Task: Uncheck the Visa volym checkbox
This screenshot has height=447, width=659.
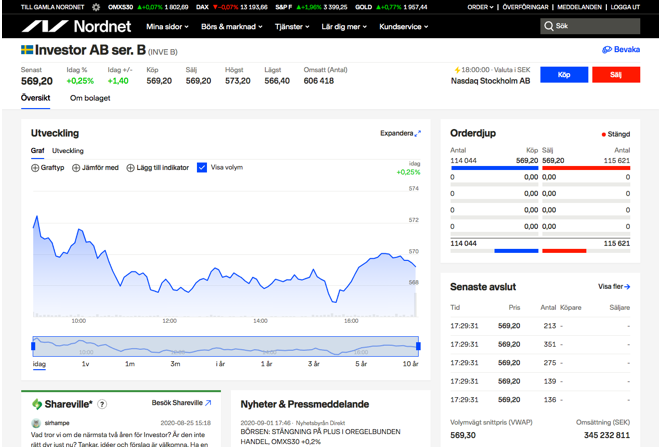Action: (202, 168)
